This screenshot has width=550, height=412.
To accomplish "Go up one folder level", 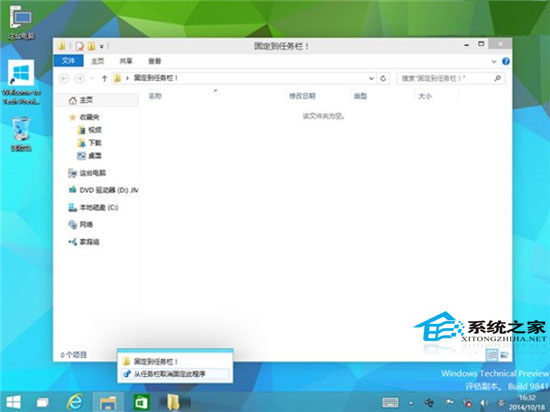I will tap(105, 79).
